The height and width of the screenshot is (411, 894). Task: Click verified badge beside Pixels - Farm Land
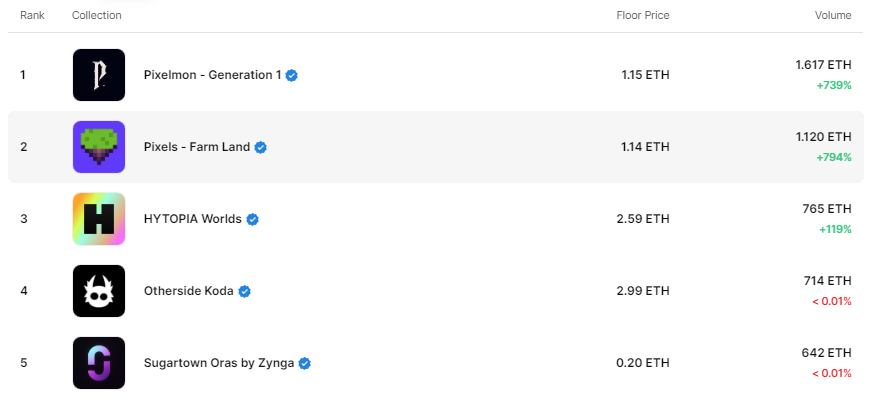(261, 147)
